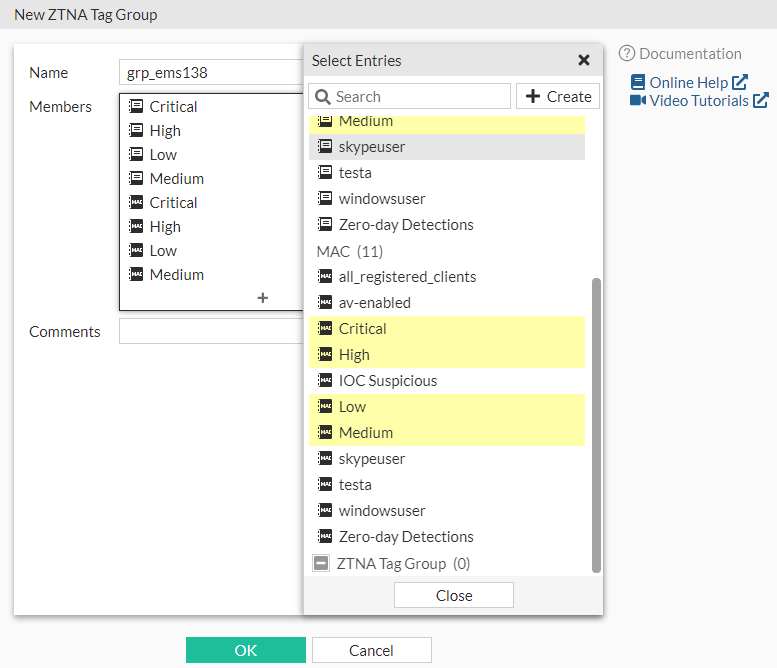Click the Documentation question mark icon
This screenshot has height=668, width=777.
tap(627, 54)
